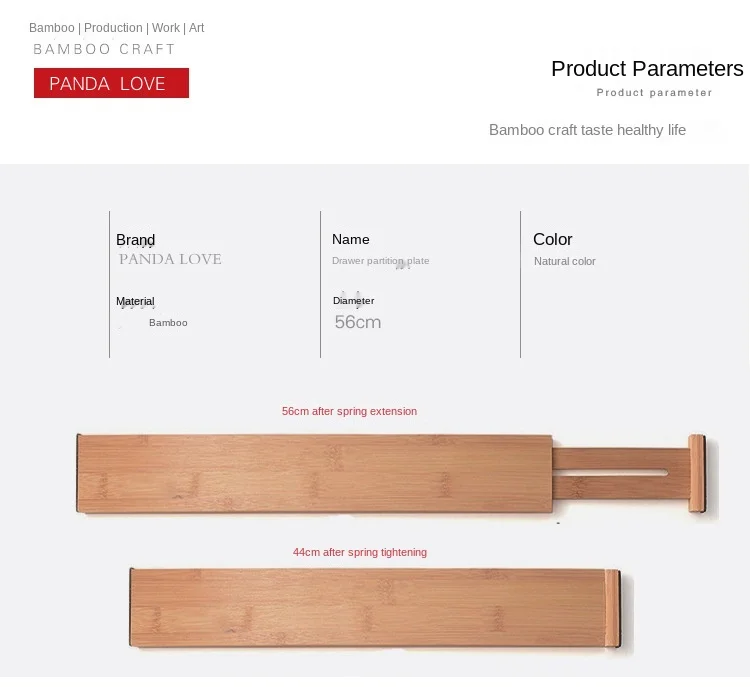Click the Color label

point(553,240)
